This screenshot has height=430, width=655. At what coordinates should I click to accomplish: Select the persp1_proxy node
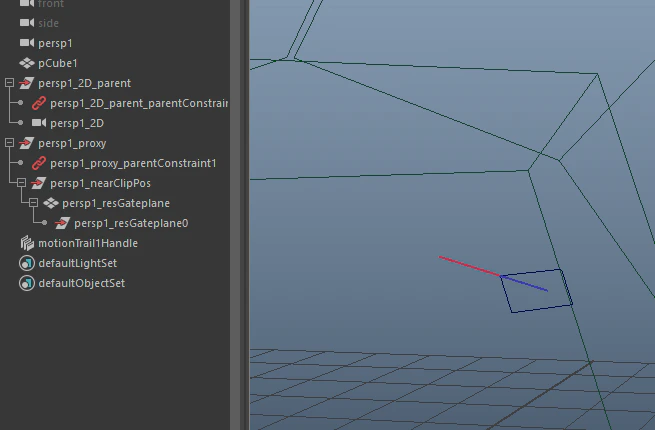(72, 143)
